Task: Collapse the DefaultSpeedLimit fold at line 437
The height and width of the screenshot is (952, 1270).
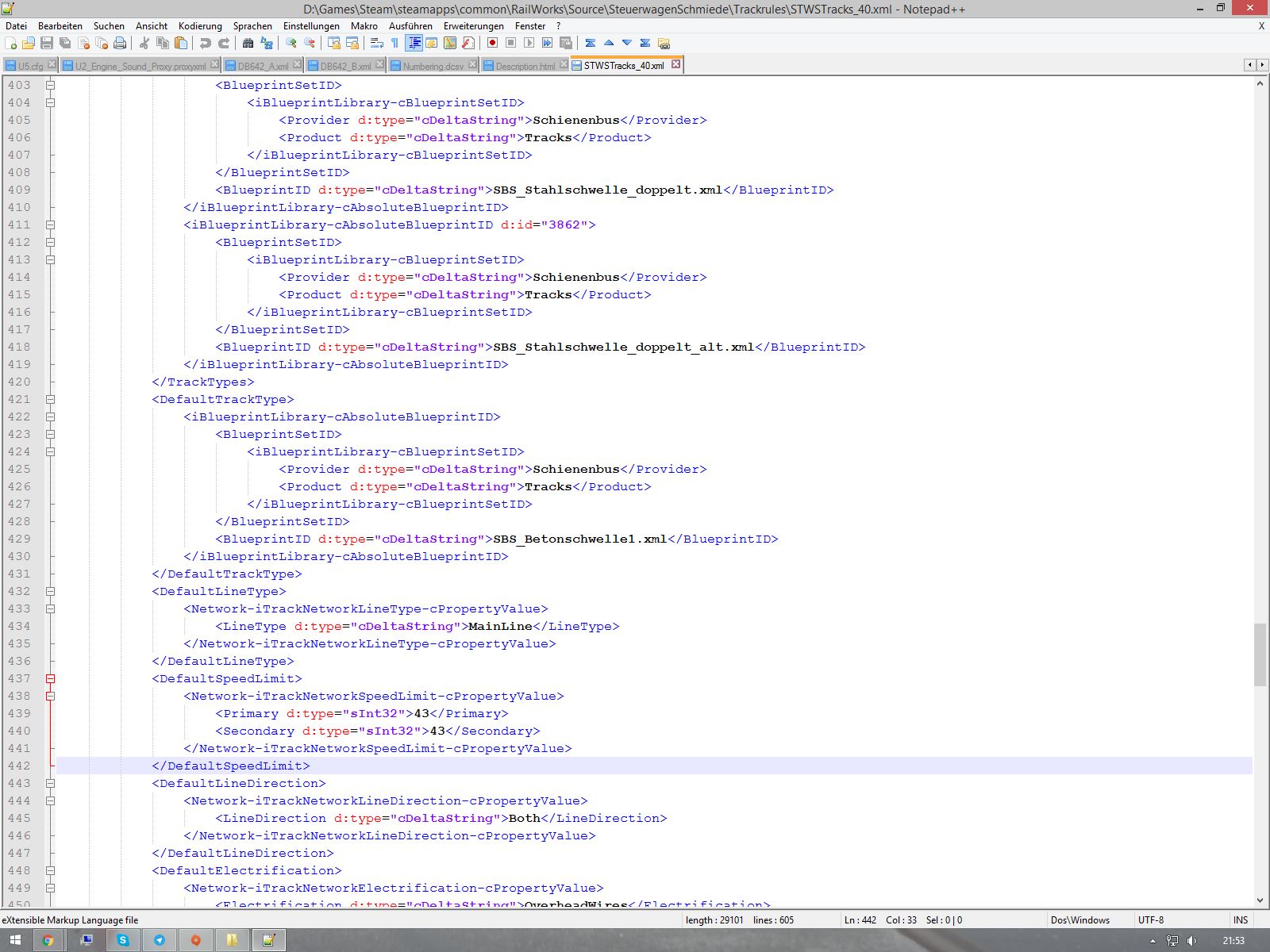Action: 50,678
